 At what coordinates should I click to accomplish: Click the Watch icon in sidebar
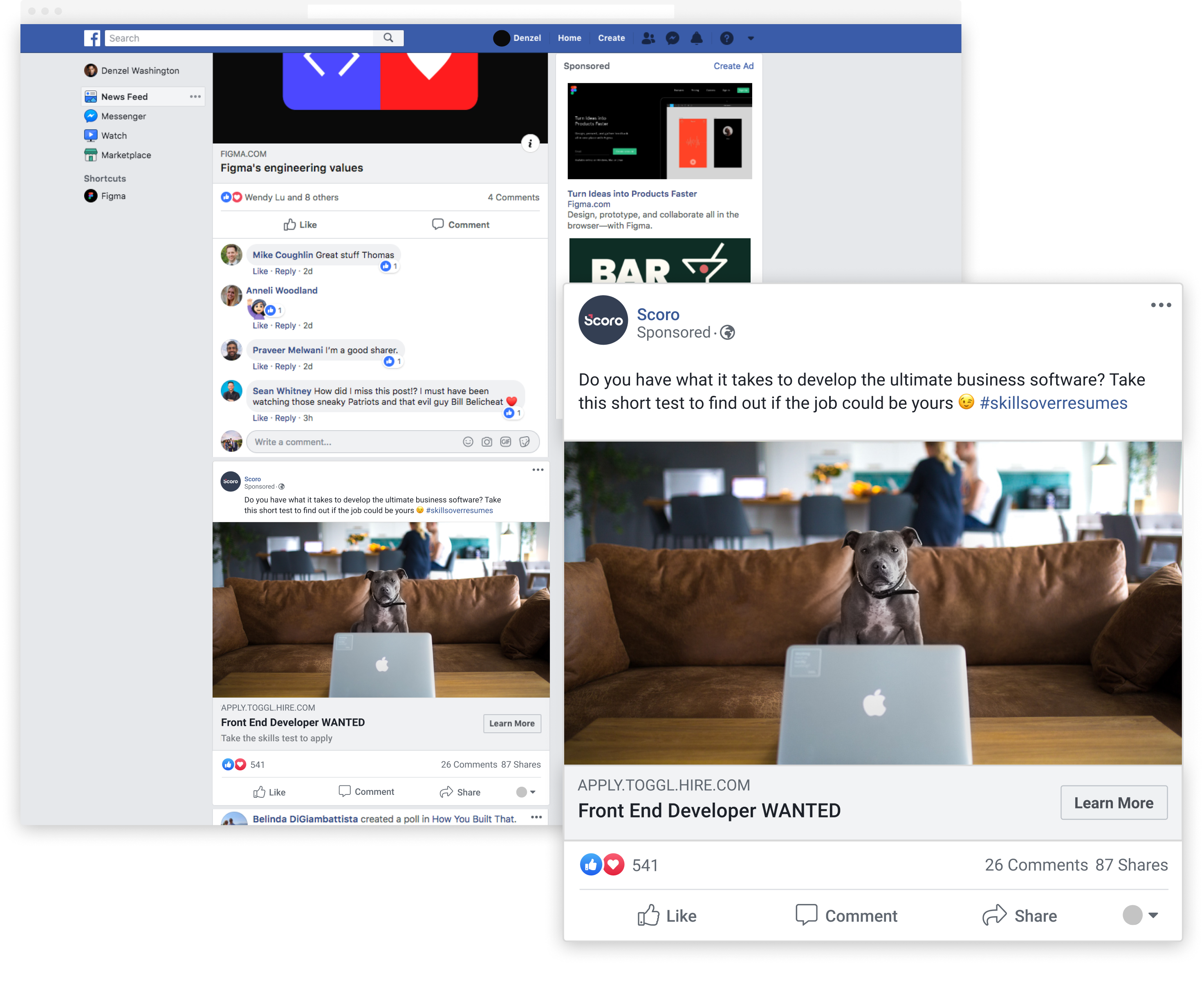[x=92, y=135]
